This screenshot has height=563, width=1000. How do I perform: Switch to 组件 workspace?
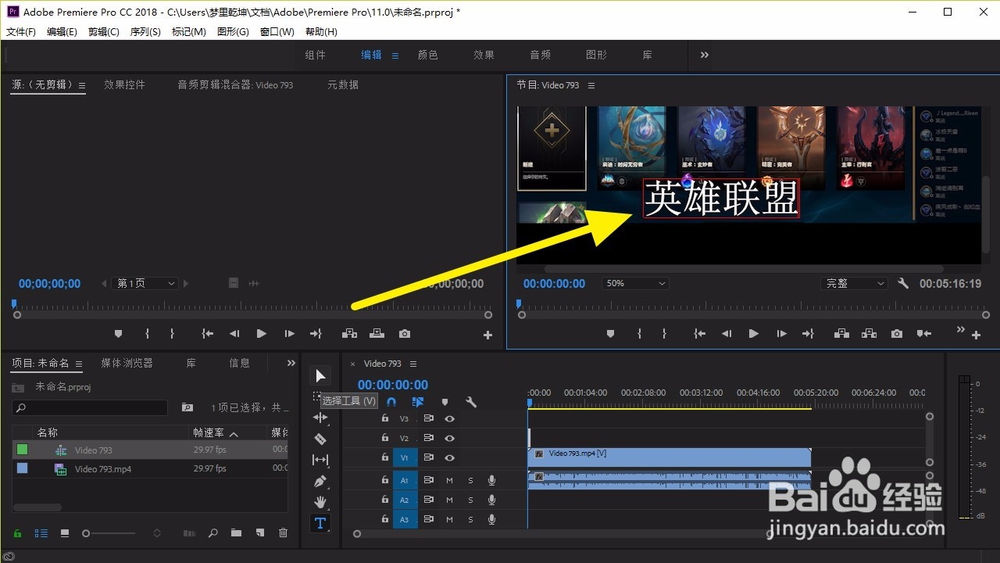click(x=315, y=55)
